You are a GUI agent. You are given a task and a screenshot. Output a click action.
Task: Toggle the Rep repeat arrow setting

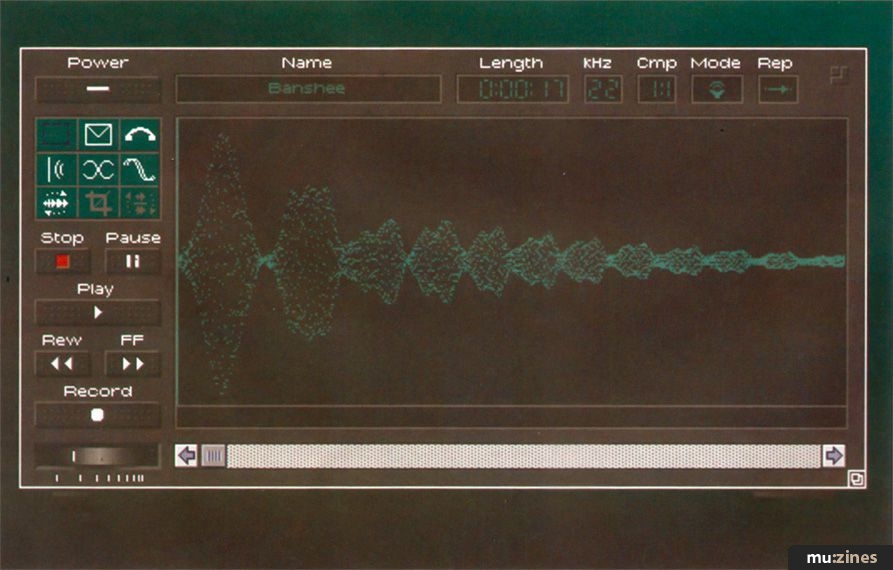(x=777, y=89)
